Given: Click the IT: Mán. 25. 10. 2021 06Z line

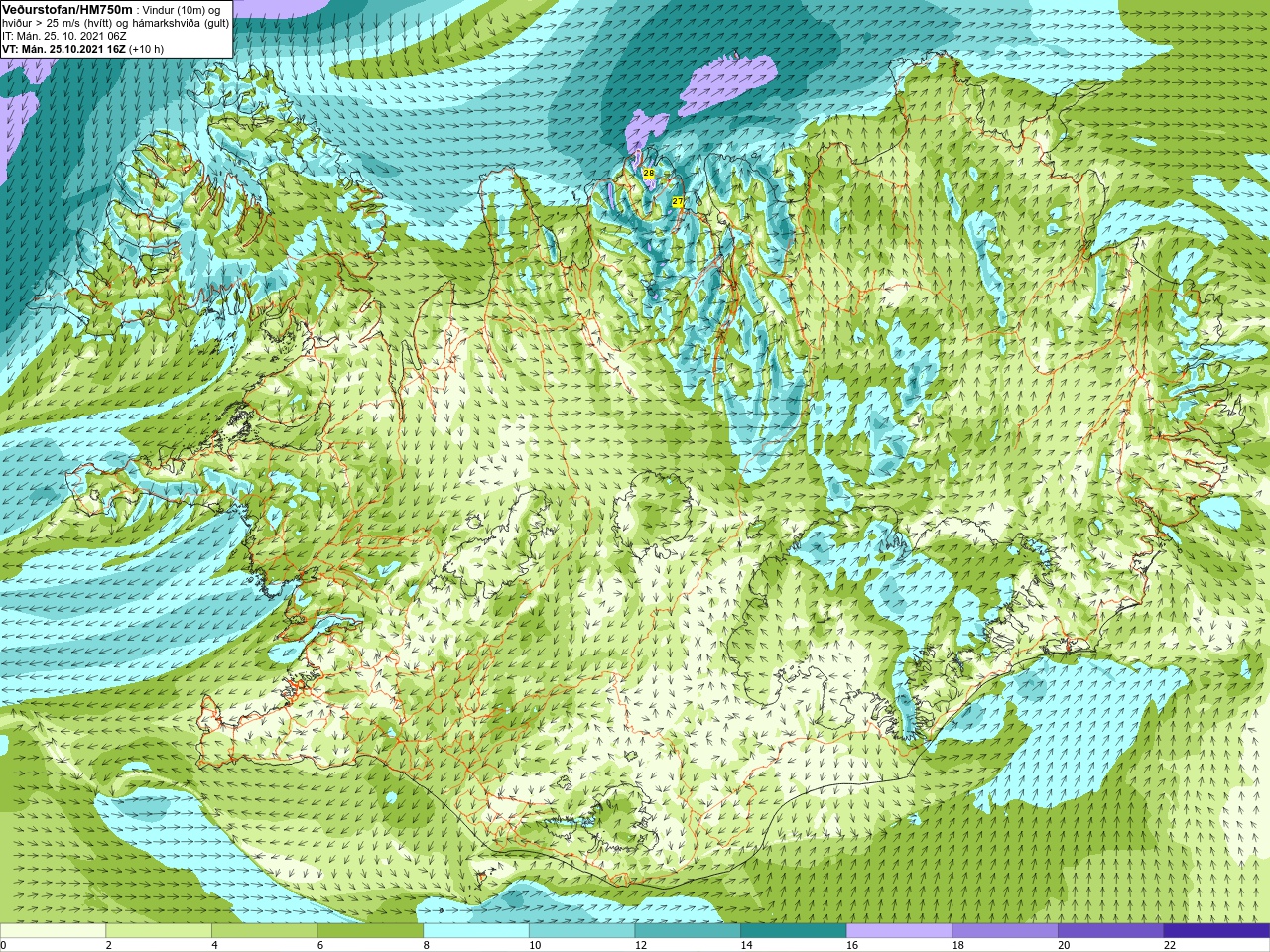Looking at the screenshot, I should [64, 36].
